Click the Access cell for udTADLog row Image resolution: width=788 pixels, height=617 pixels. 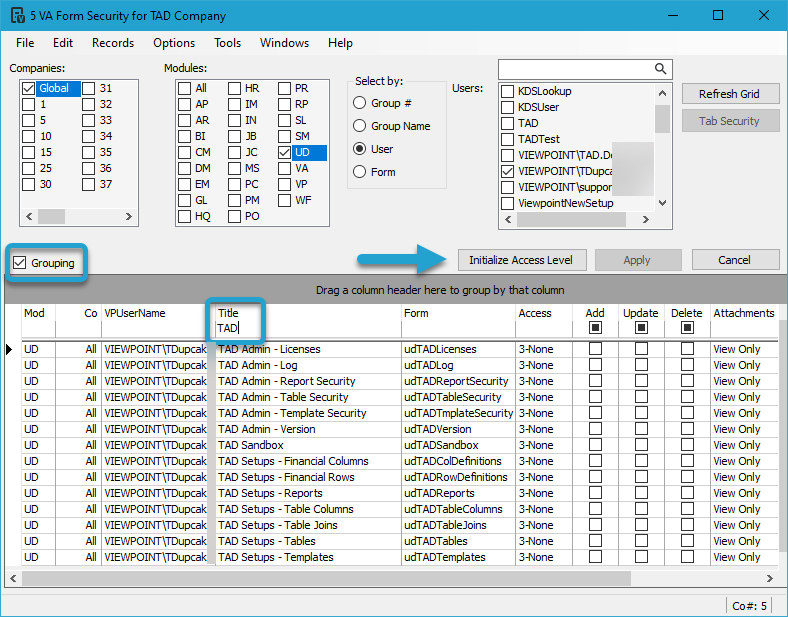coord(544,365)
